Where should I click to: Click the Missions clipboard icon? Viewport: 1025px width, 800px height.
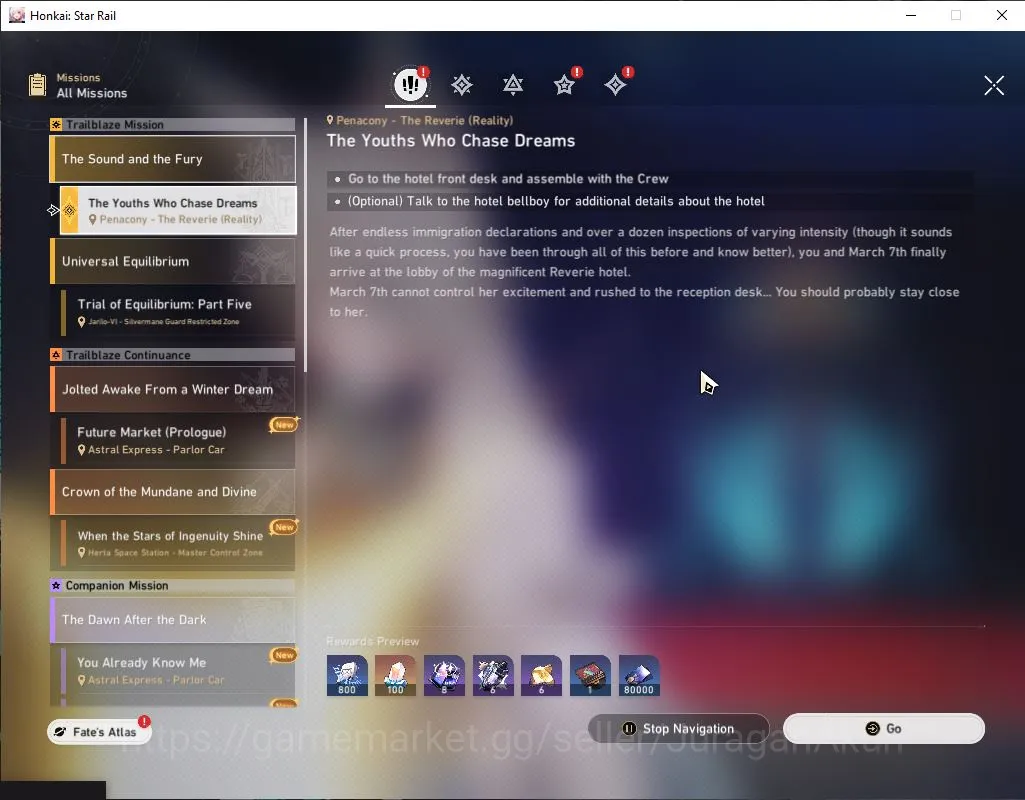[37, 85]
